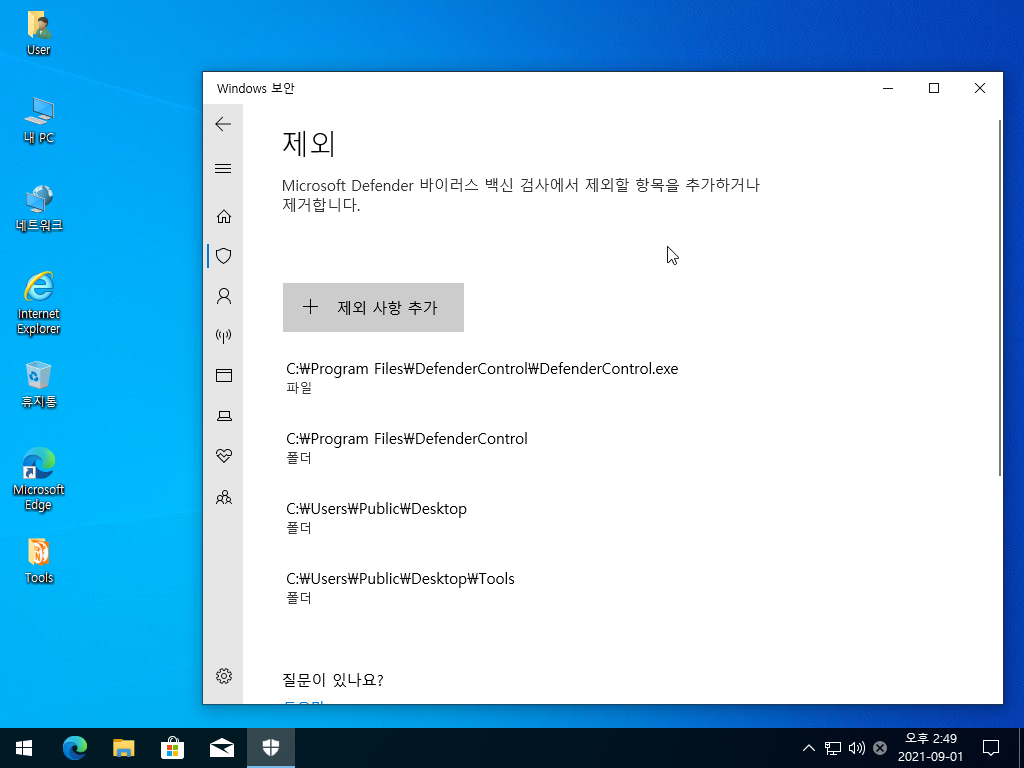This screenshot has width=1024, height=768.
Task: Select the Tools folder desktop icon
Action: pyautogui.click(x=39, y=561)
